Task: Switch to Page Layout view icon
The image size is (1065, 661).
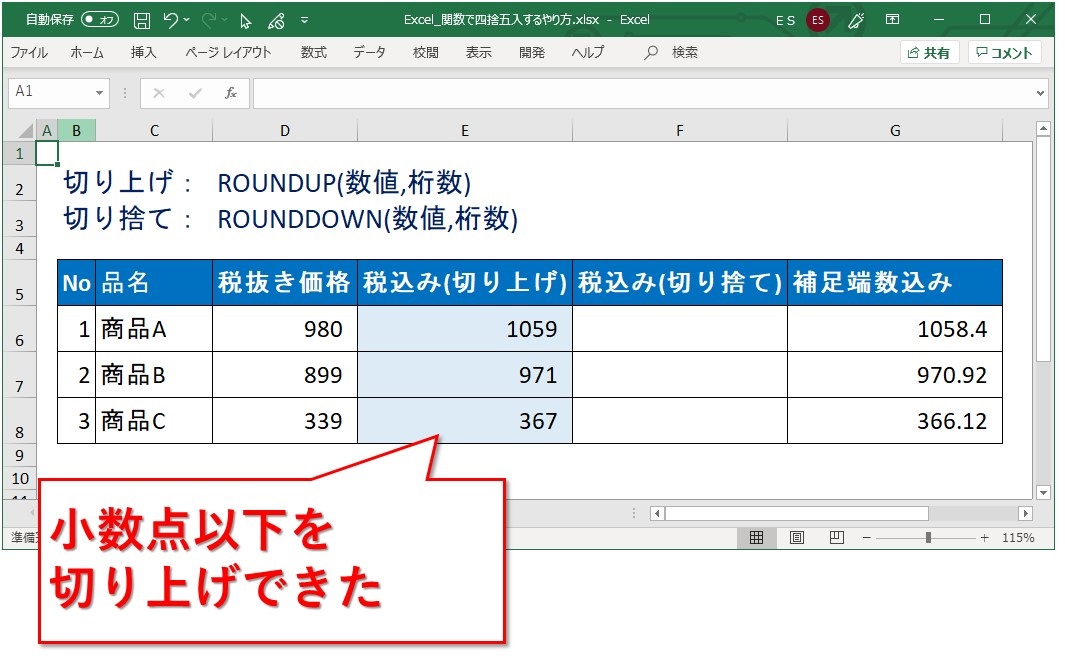Action: tap(797, 538)
